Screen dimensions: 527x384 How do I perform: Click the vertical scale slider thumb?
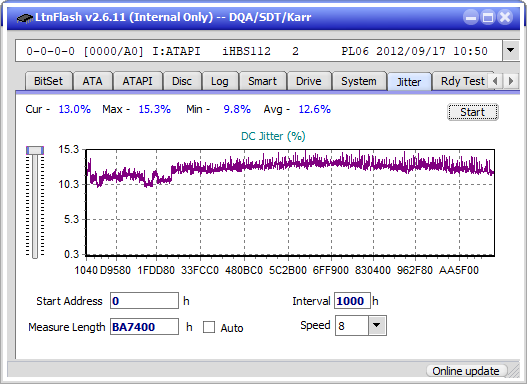35,150
